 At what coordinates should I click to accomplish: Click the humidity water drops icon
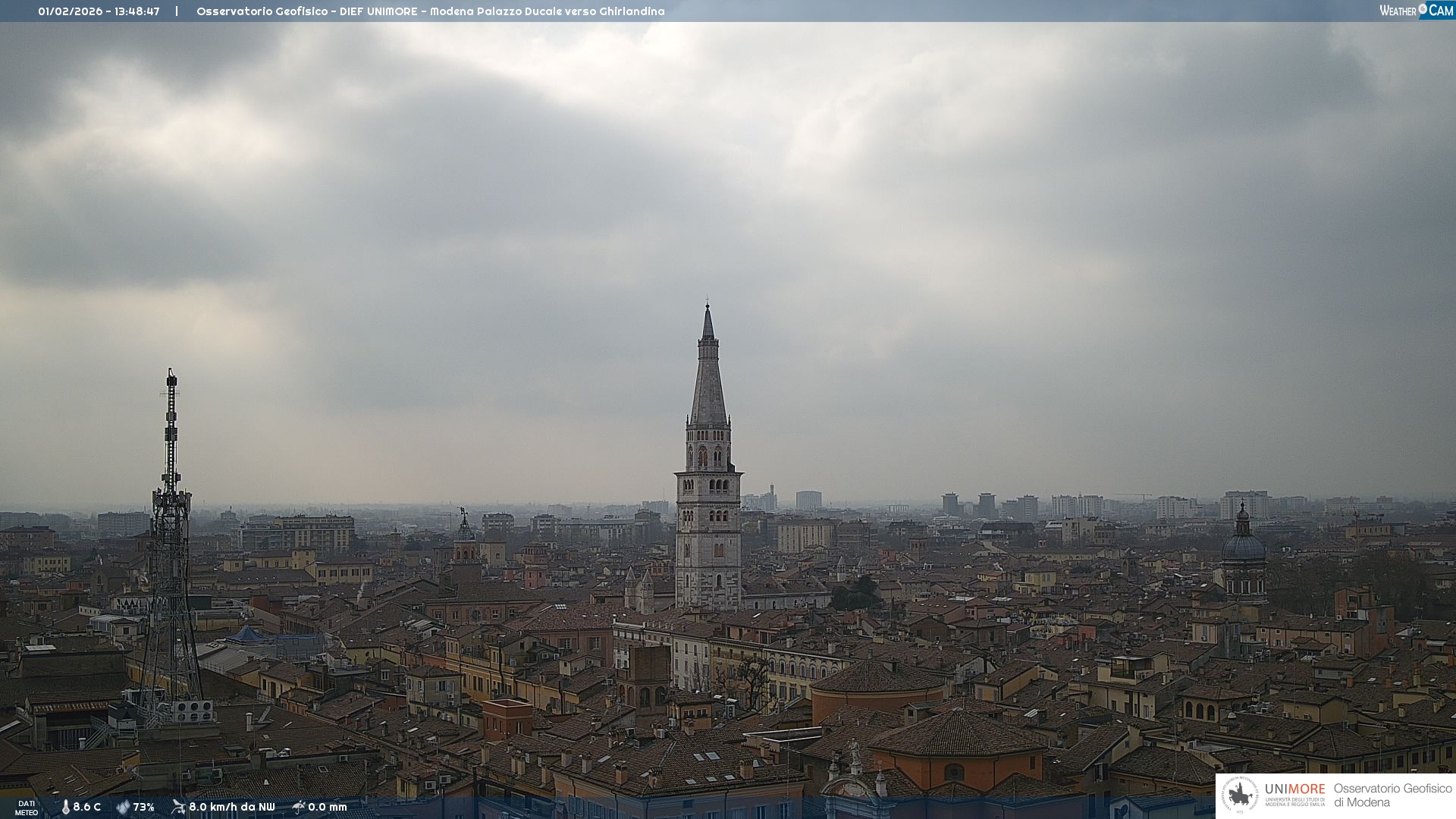tap(123, 808)
